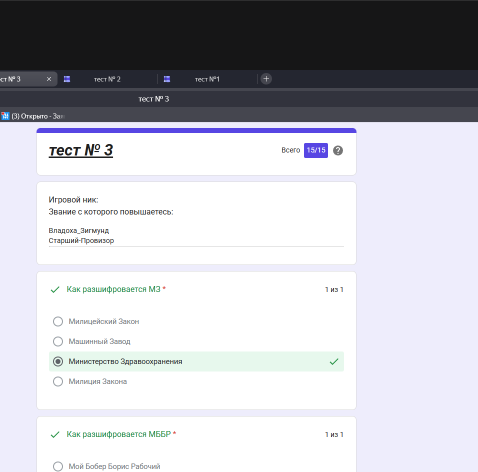
Task: Click the тест № 3 form title
Action: point(81,150)
